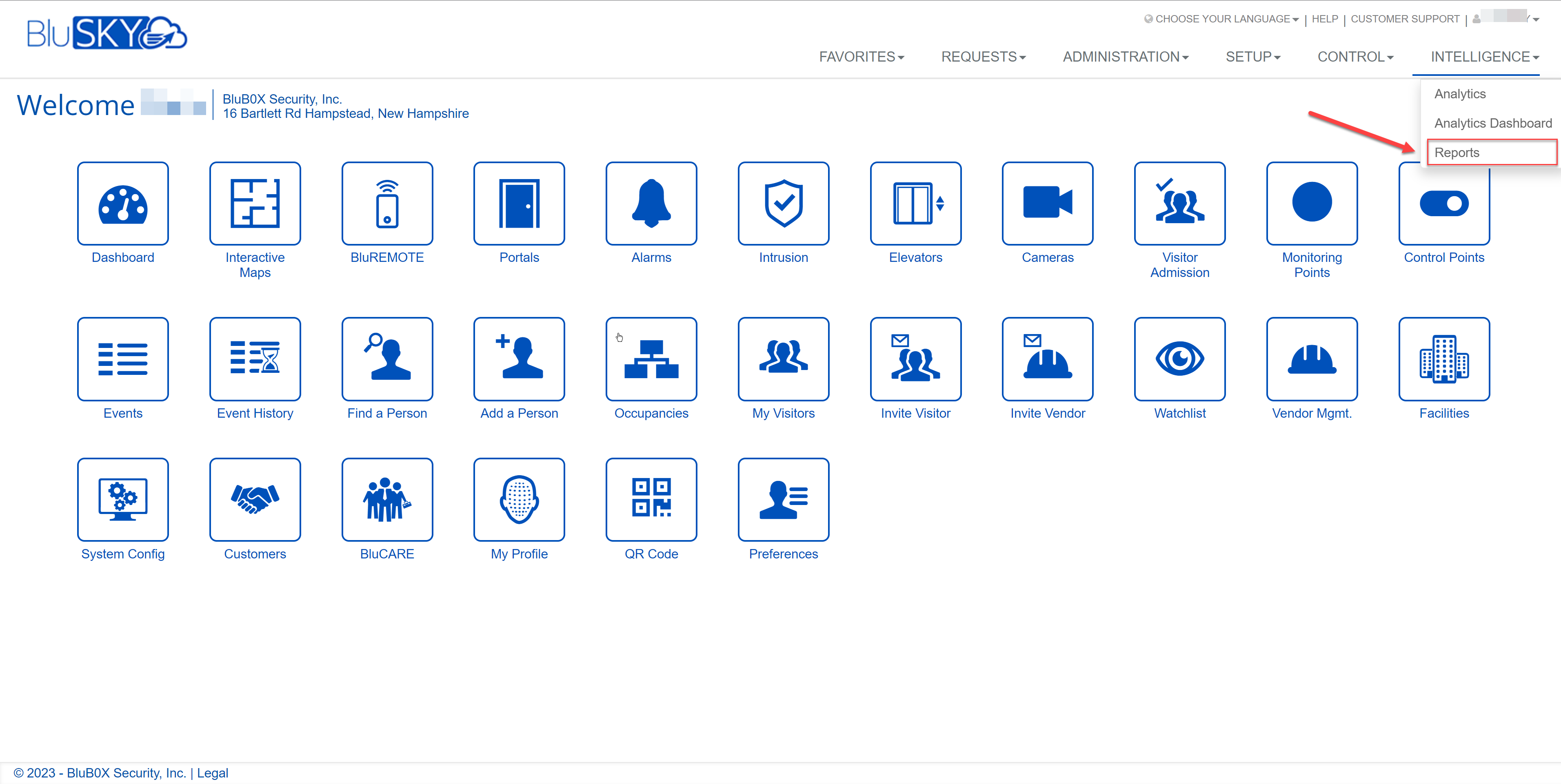Open the Watchlist eye icon
Image resolution: width=1561 pixels, height=784 pixels.
click(x=1180, y=359)
